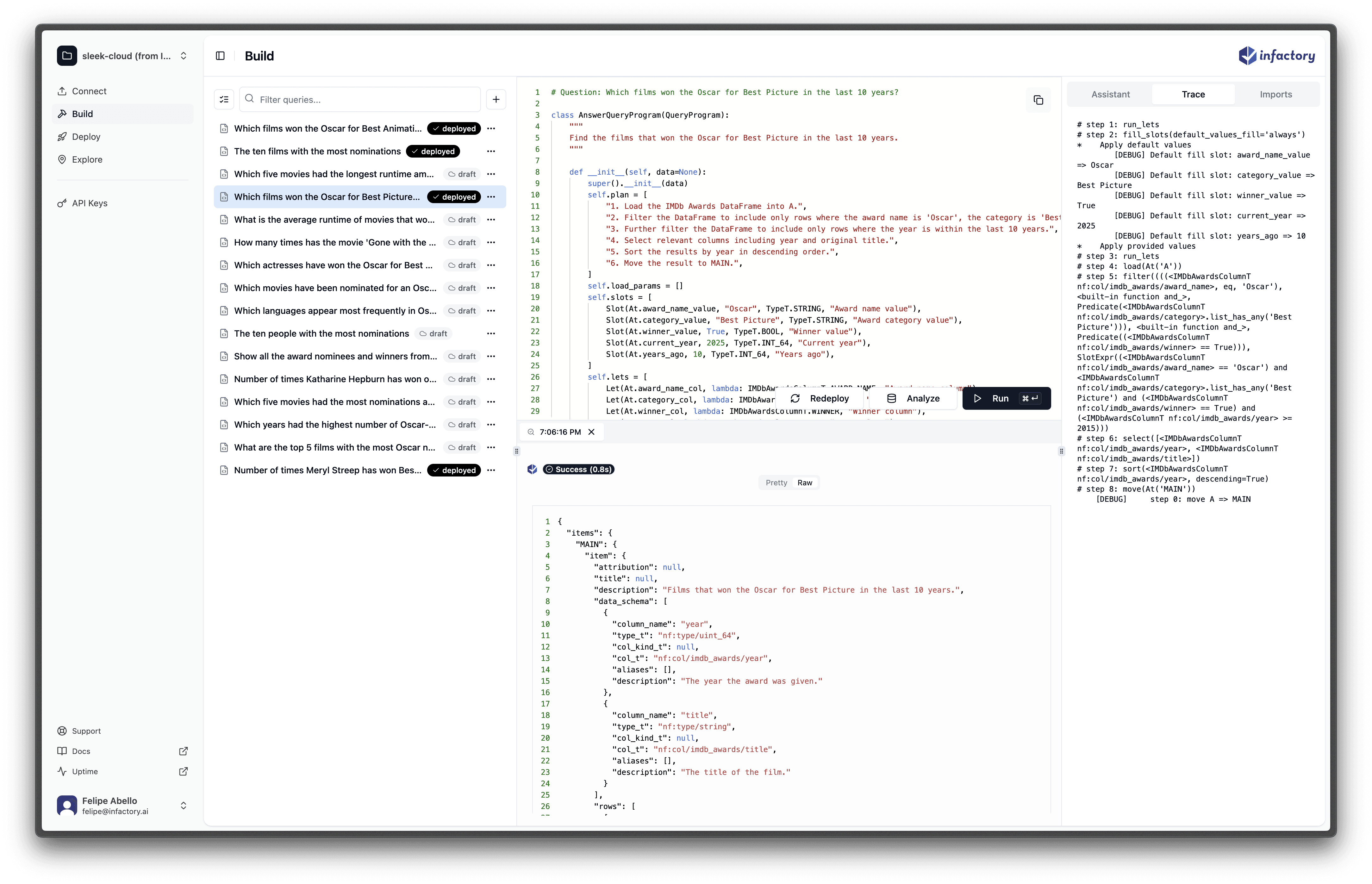Viewport: 1372px width, 884px height.
Task: Expand the Felipe Abello account menu
Action: [183, 805]
